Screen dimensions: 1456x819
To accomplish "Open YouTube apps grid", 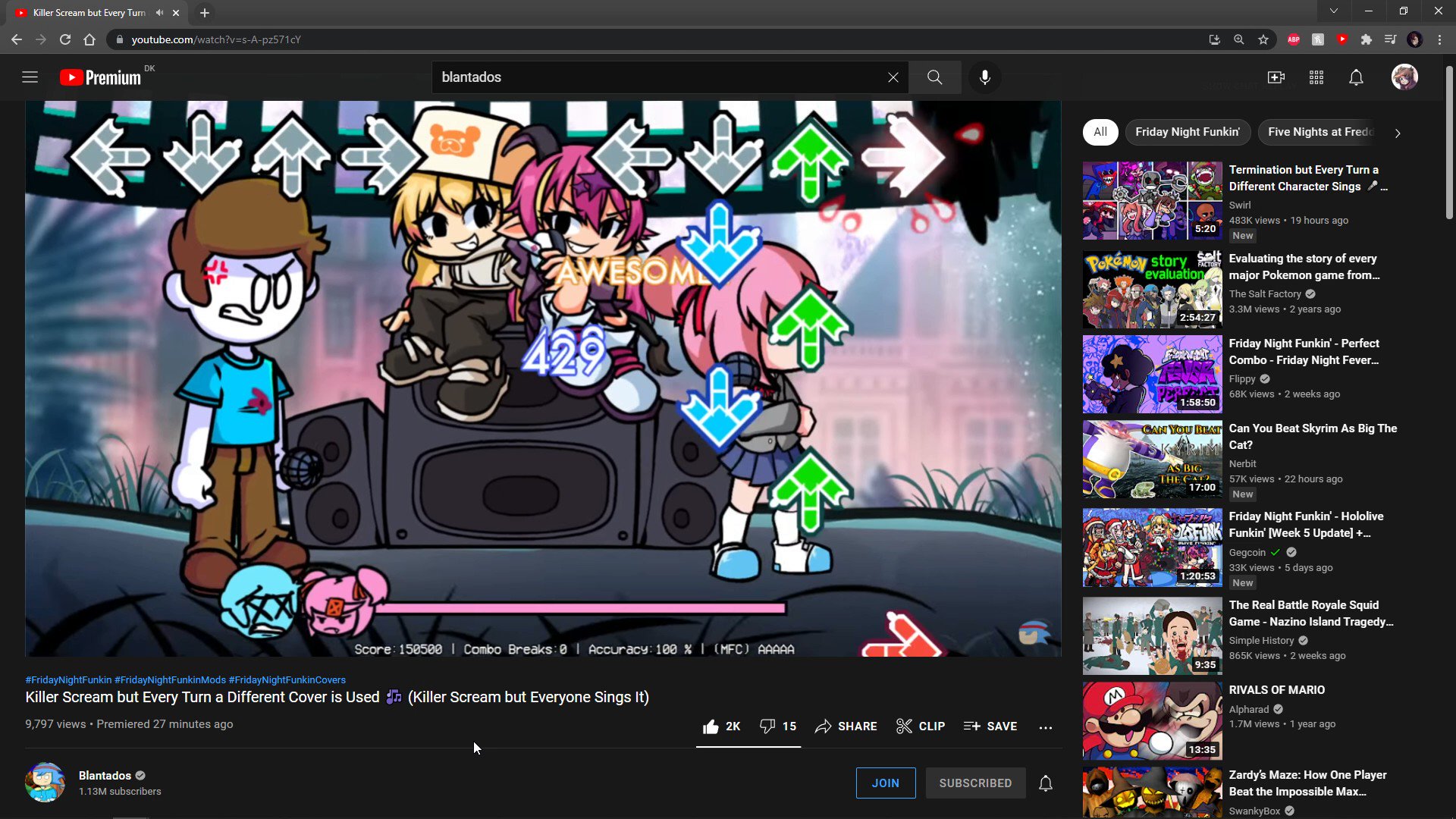I will coord(1316,77).
